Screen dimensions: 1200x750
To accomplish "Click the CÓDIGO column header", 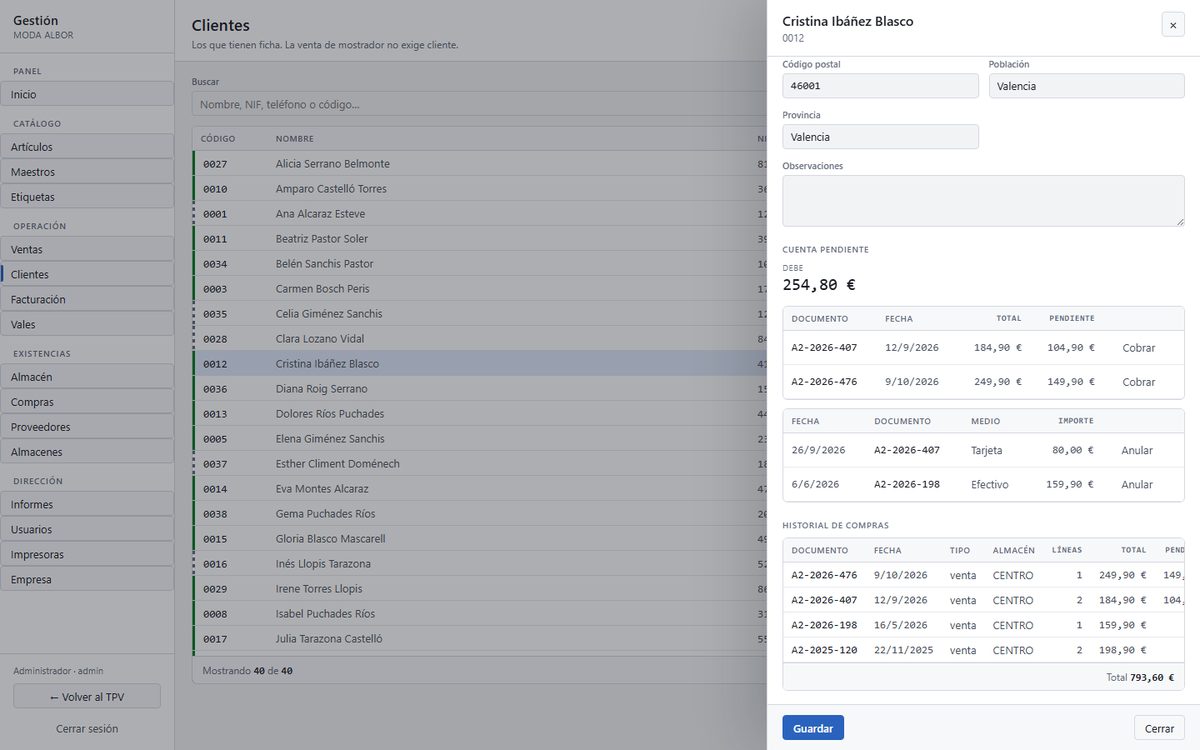I will point(218,139).
